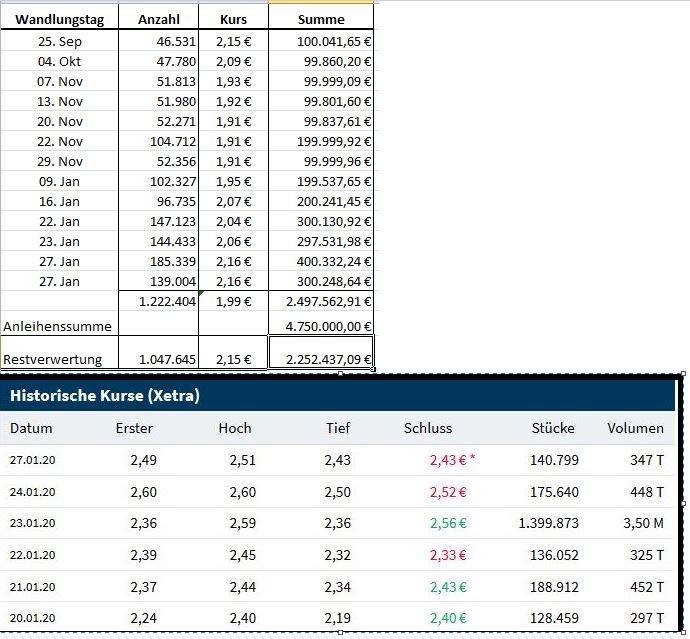Select the cell with amount 100.041,65 €

pos(321,42)
